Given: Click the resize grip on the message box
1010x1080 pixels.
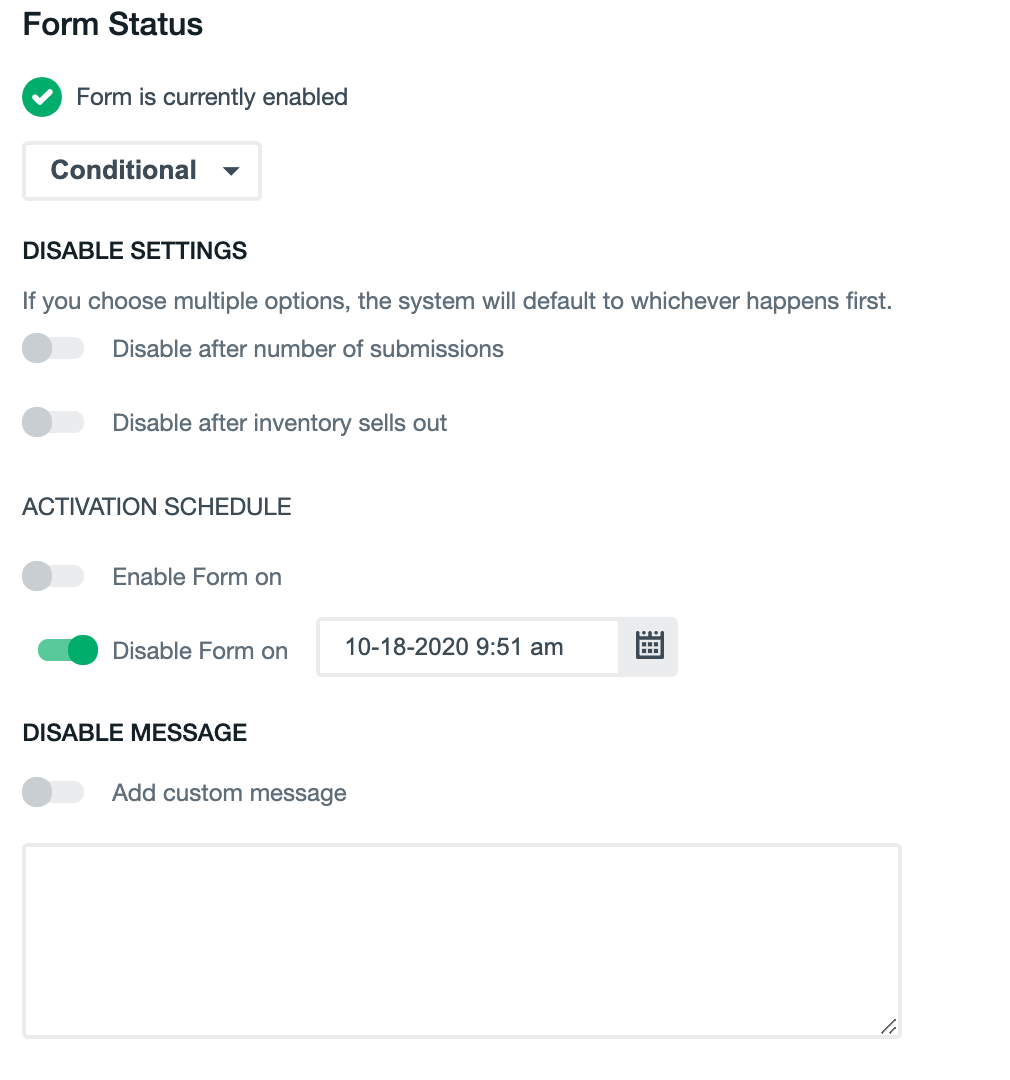Looking at the screenshot, I should click(888, 1026).
